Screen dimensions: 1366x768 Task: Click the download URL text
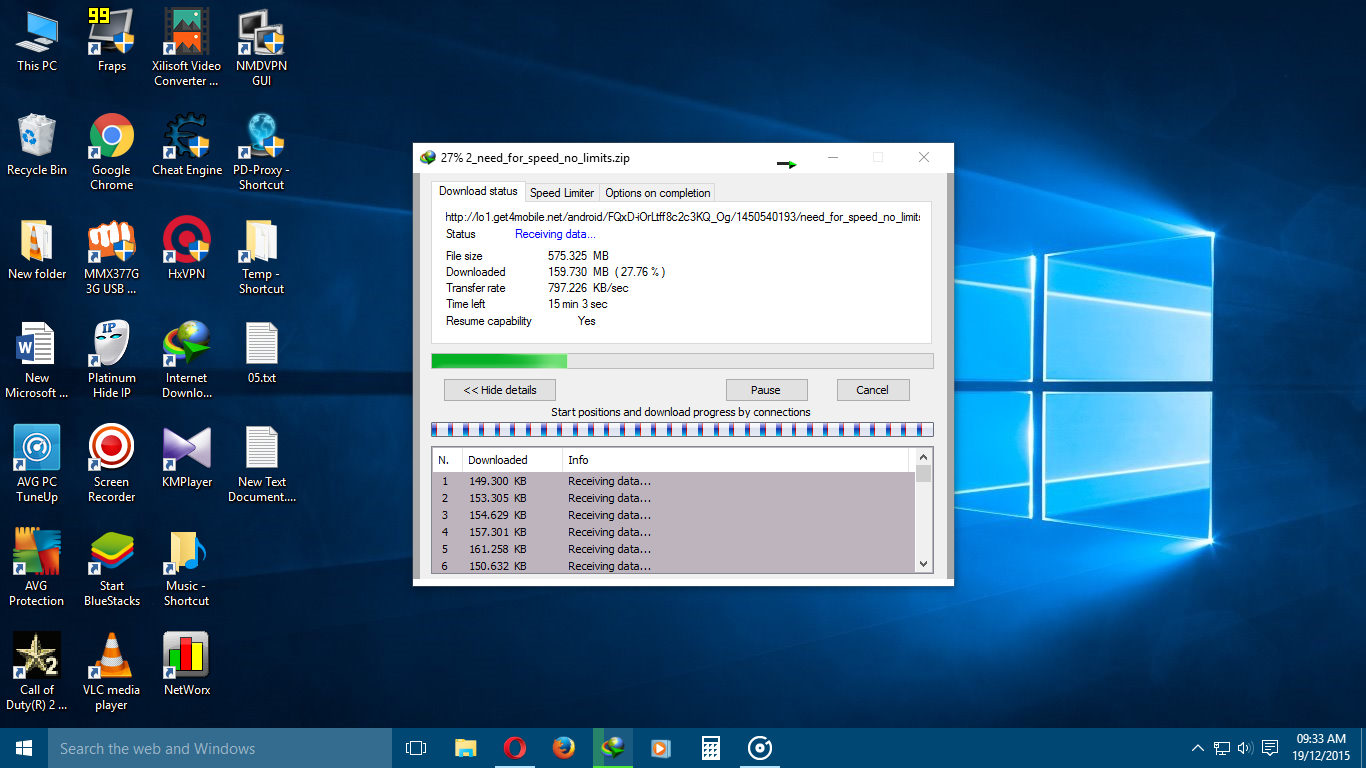[x=683, y=216]
